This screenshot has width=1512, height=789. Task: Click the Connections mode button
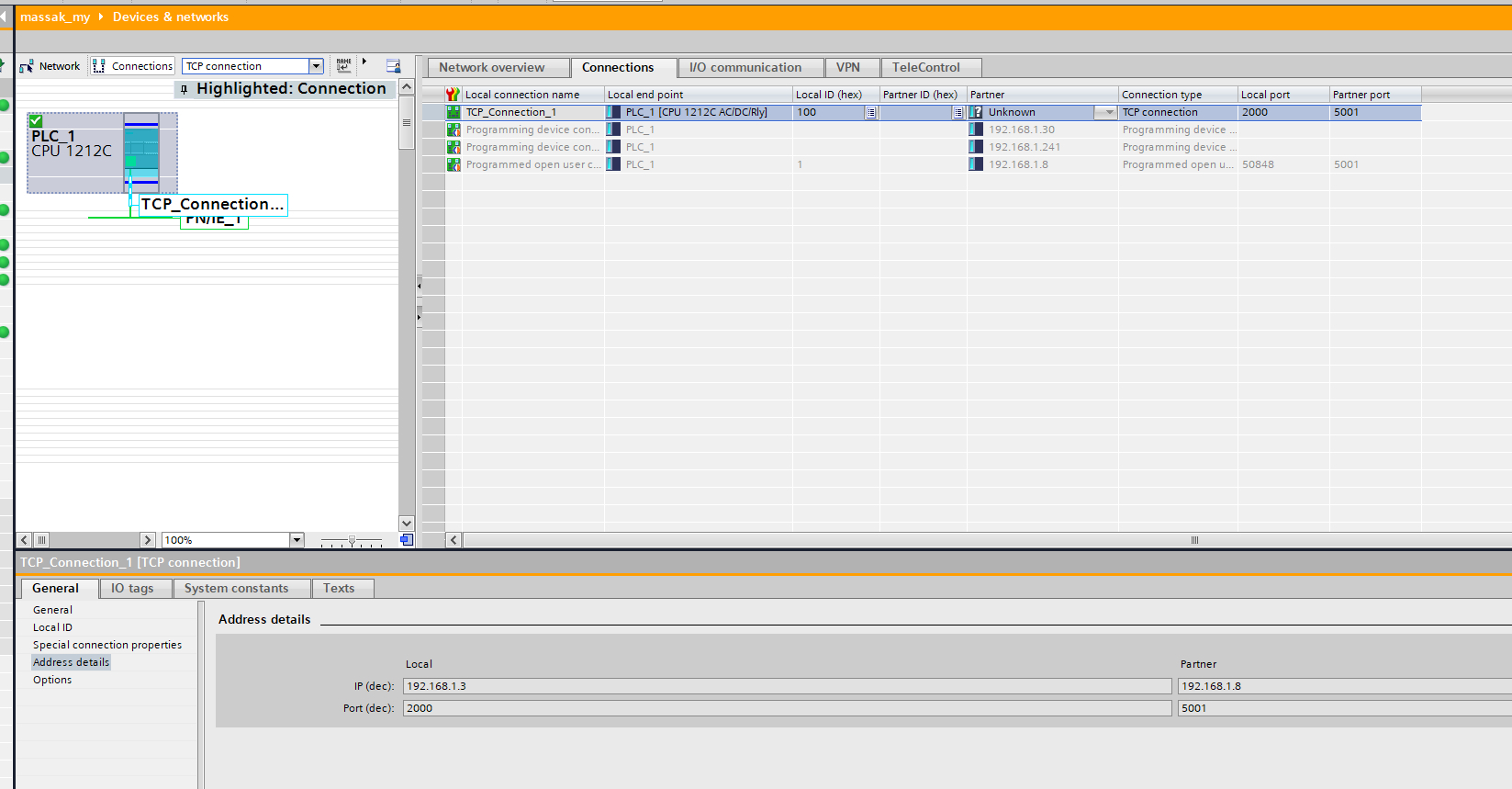click(x=133, y=66)
